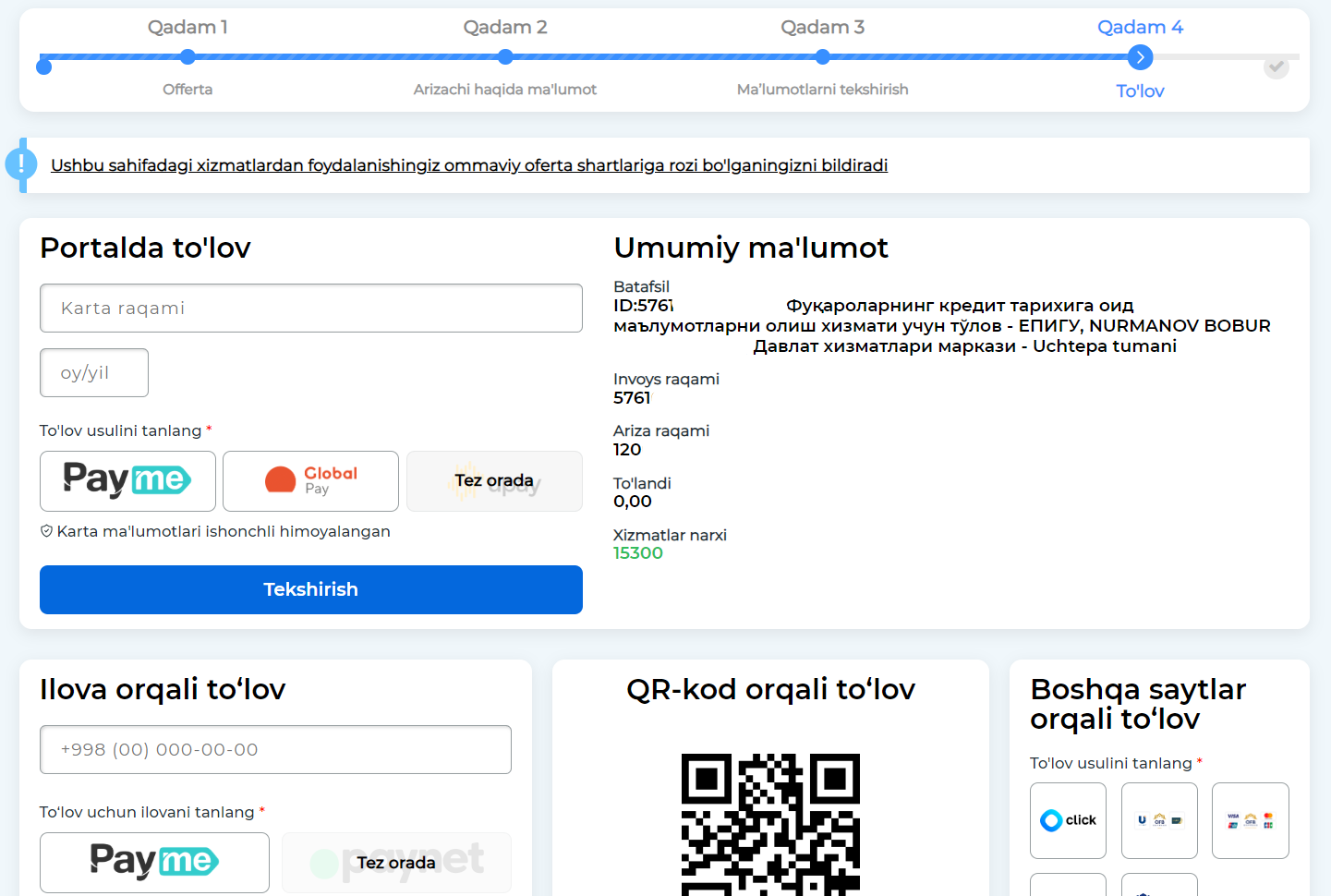The height and width of the screenshot is (896, 1331).
Task: Go to Qadam 3 step label
Action: coord(823,28)
